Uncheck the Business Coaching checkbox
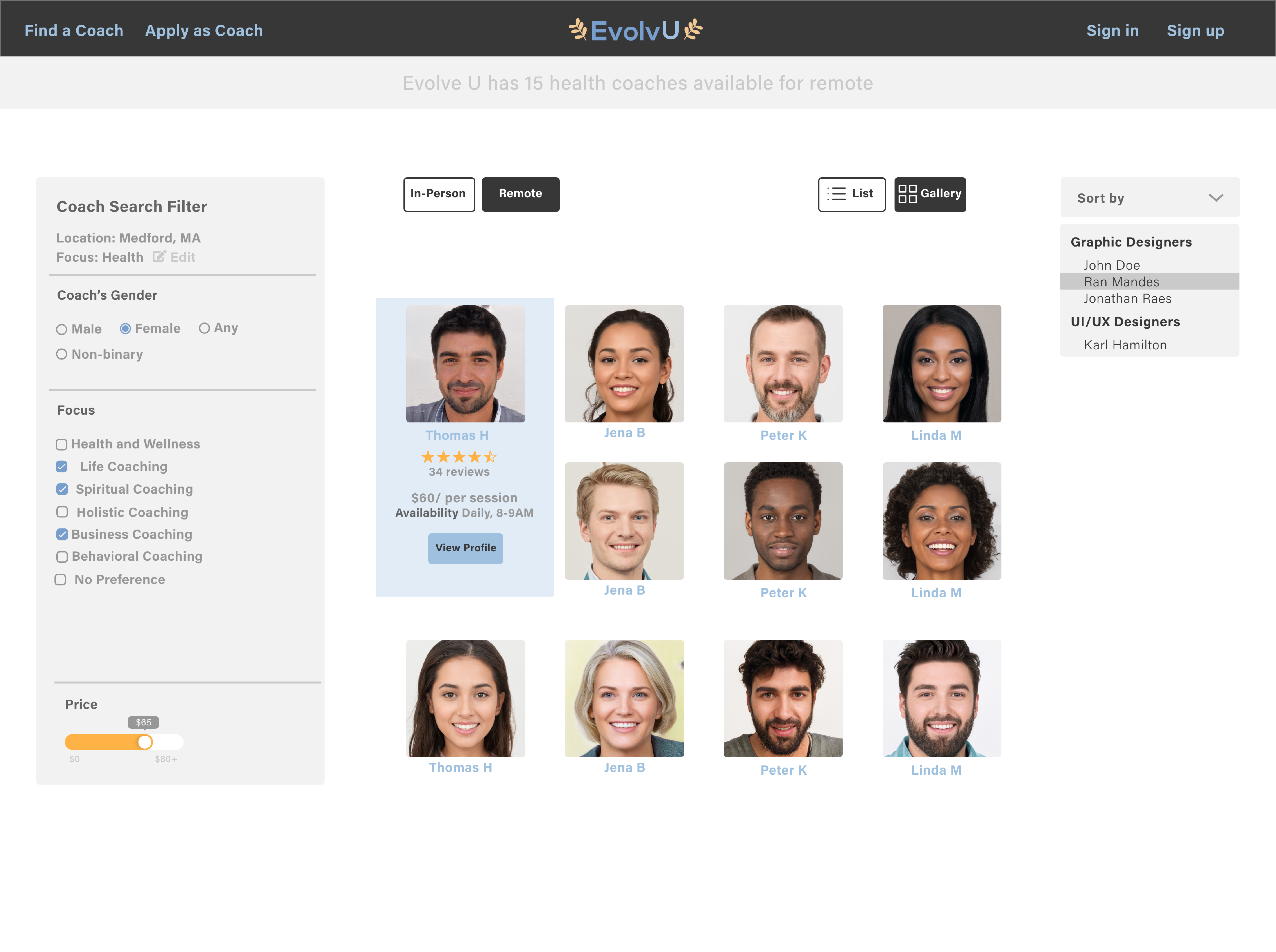This screenshot has width=1276, height=952. [62, 534]
